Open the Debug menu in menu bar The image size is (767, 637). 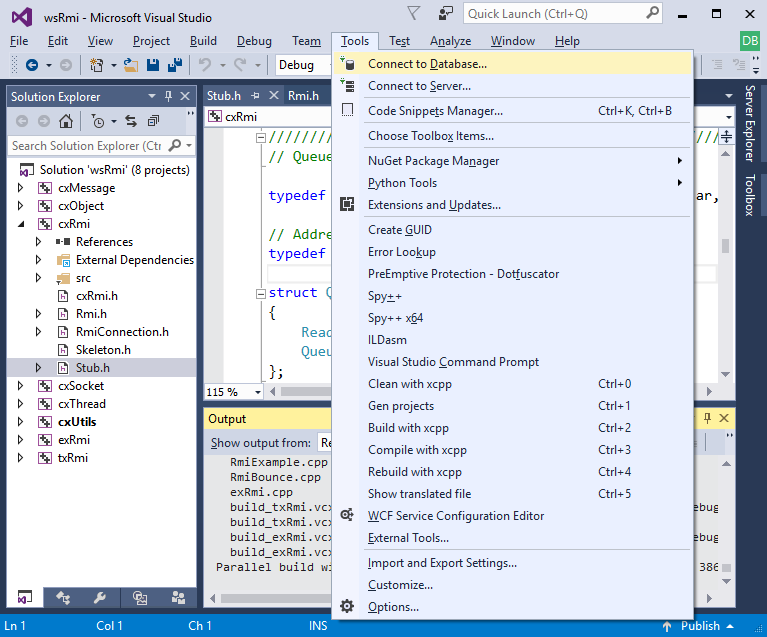coord(254,41)
